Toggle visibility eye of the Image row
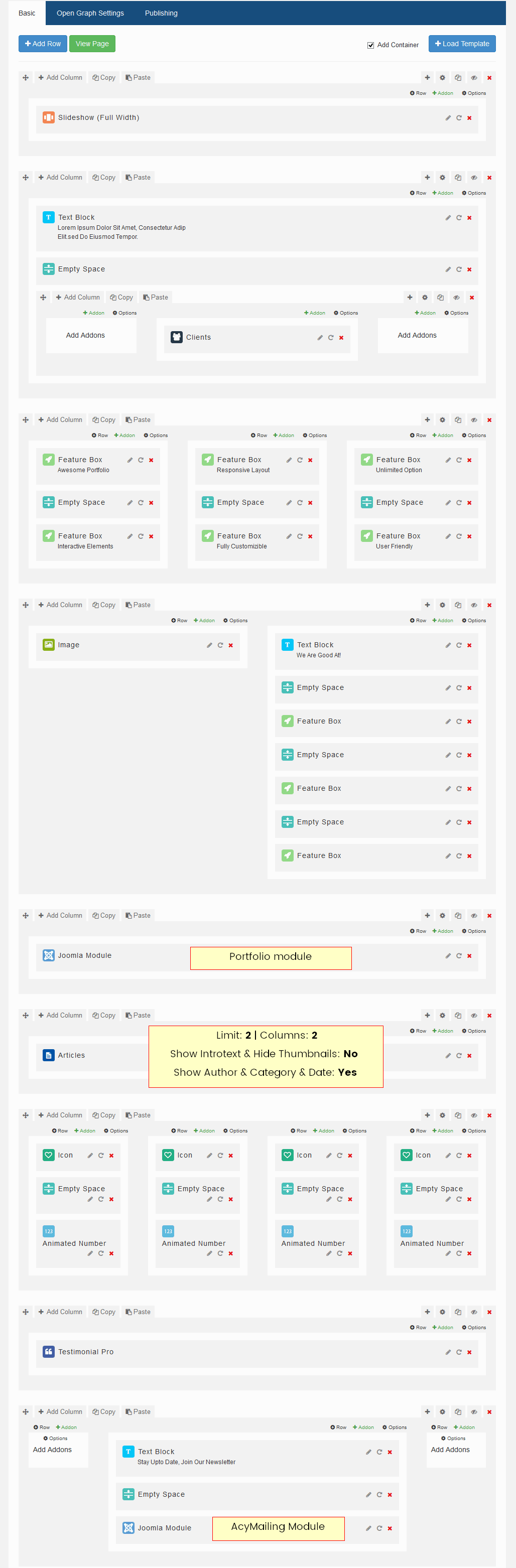Image resolution: width=516 pixels, height=1568 pixels. click(x=473, y=605)
